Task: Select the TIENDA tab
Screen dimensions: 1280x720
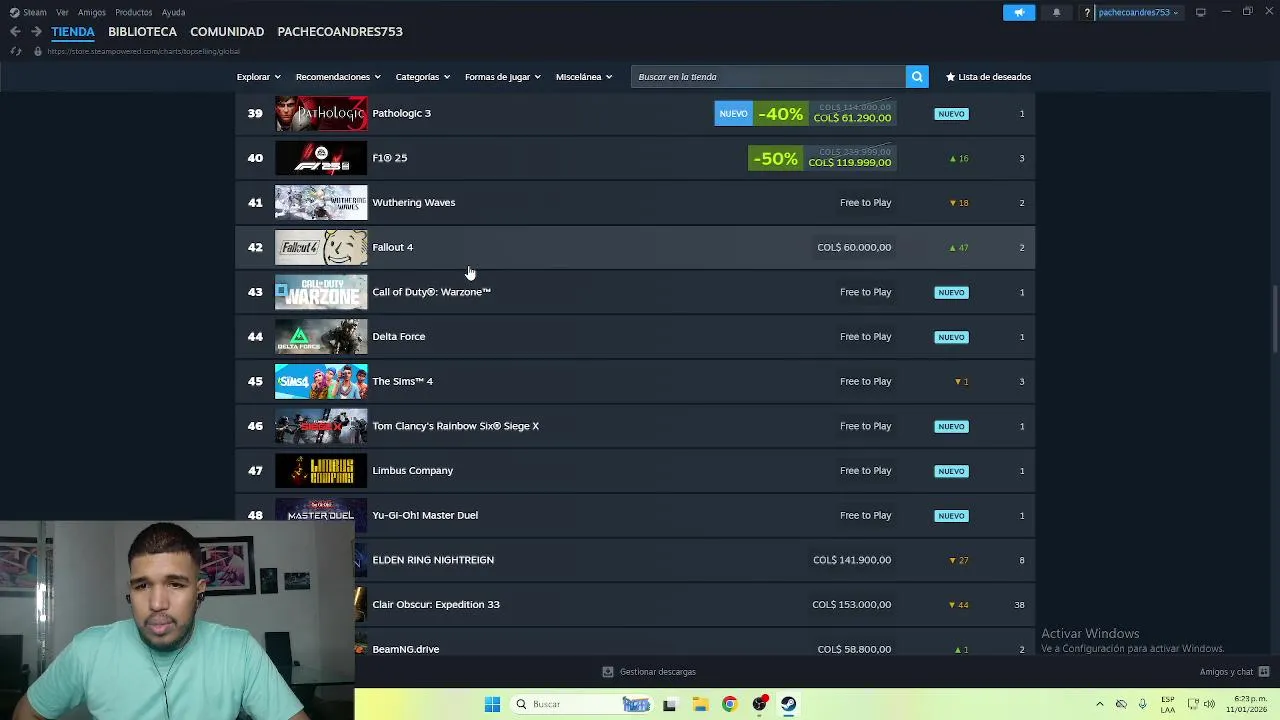Action: [x=73, y=31]
